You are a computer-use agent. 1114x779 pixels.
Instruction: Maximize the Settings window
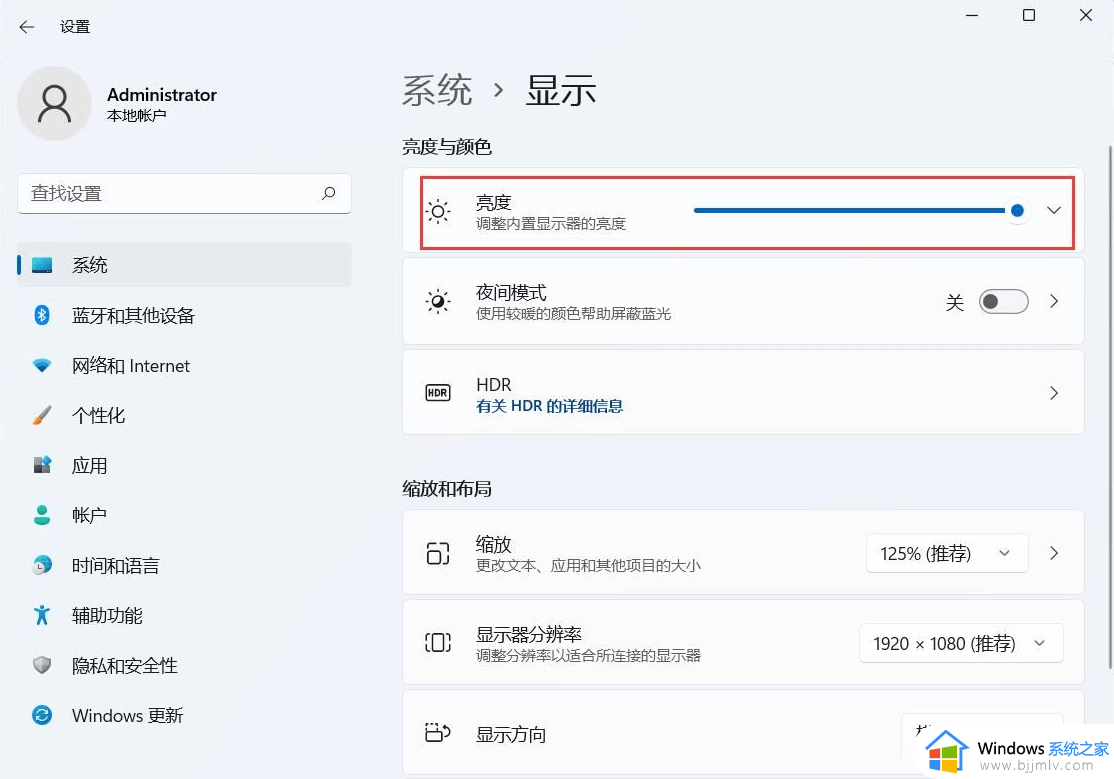click(1029, 15)
